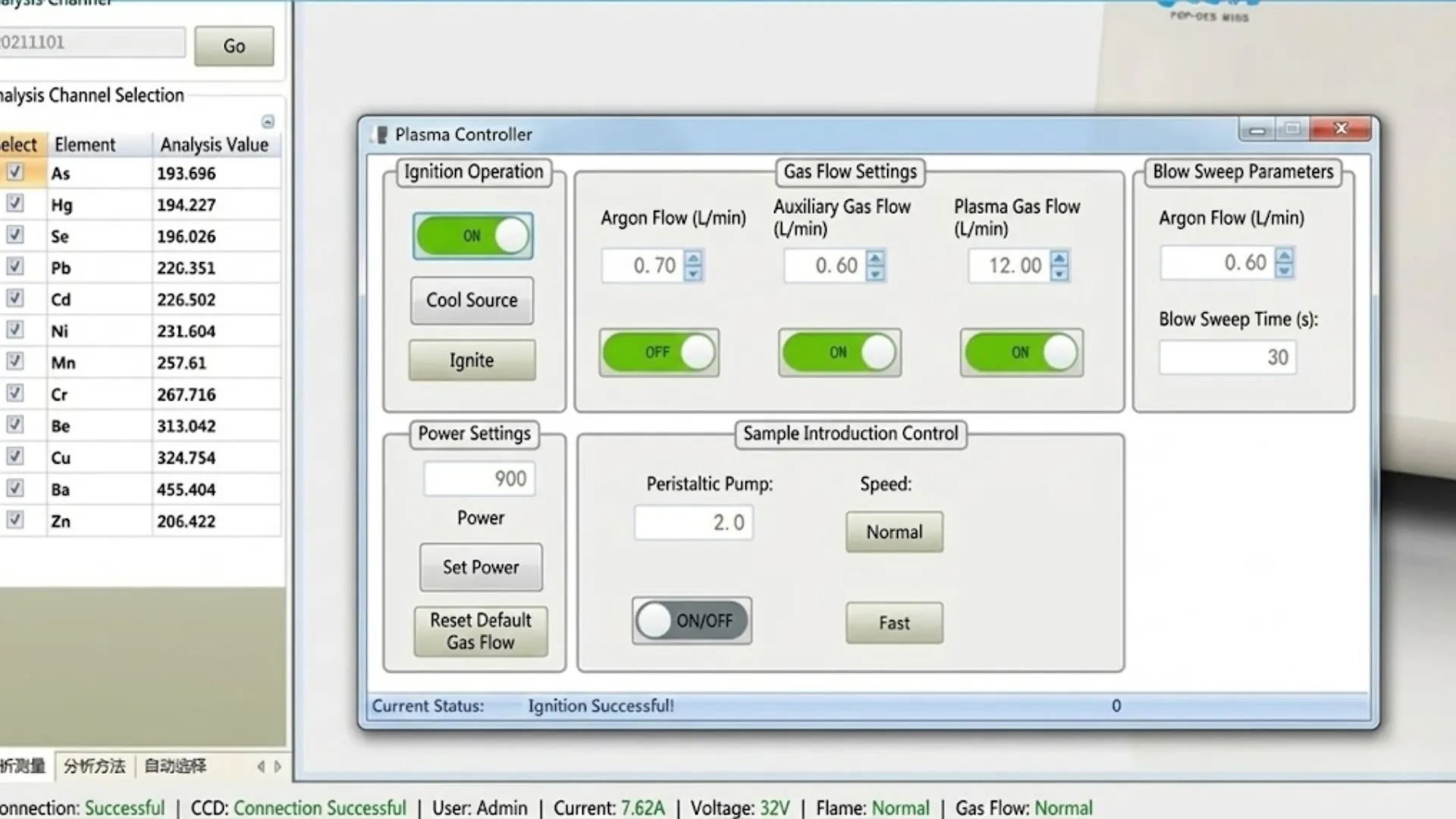The height and width of the screenshot is (819, 1456).
Task: Uncheck the Hg element checkbox
Action: 14,203
